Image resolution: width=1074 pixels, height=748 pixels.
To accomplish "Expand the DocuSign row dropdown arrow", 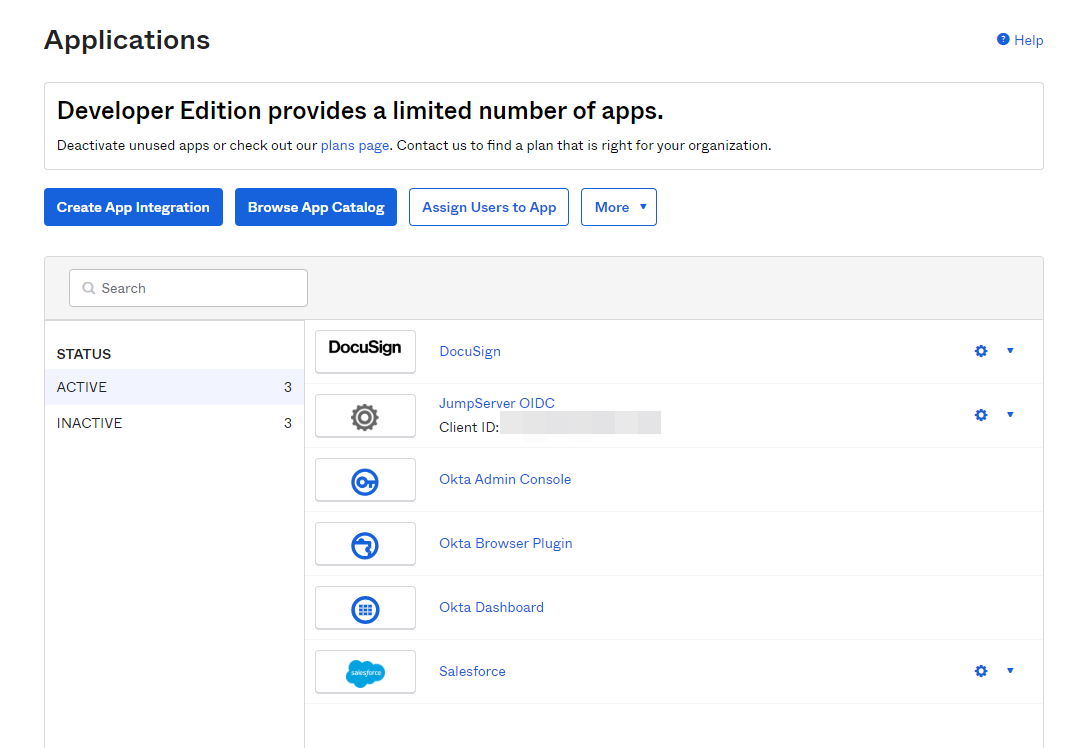I will [1010, 351].
